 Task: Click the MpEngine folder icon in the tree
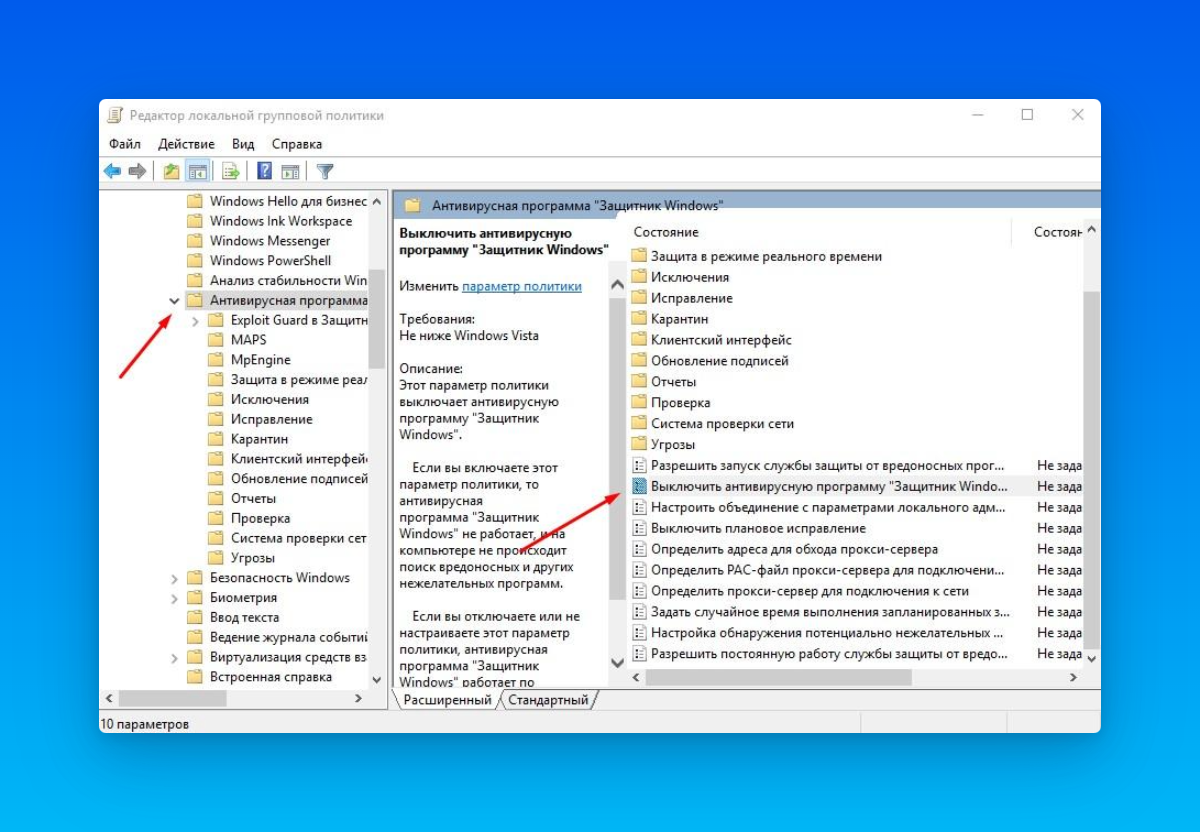pyautogui.click(x=215, y=360)
